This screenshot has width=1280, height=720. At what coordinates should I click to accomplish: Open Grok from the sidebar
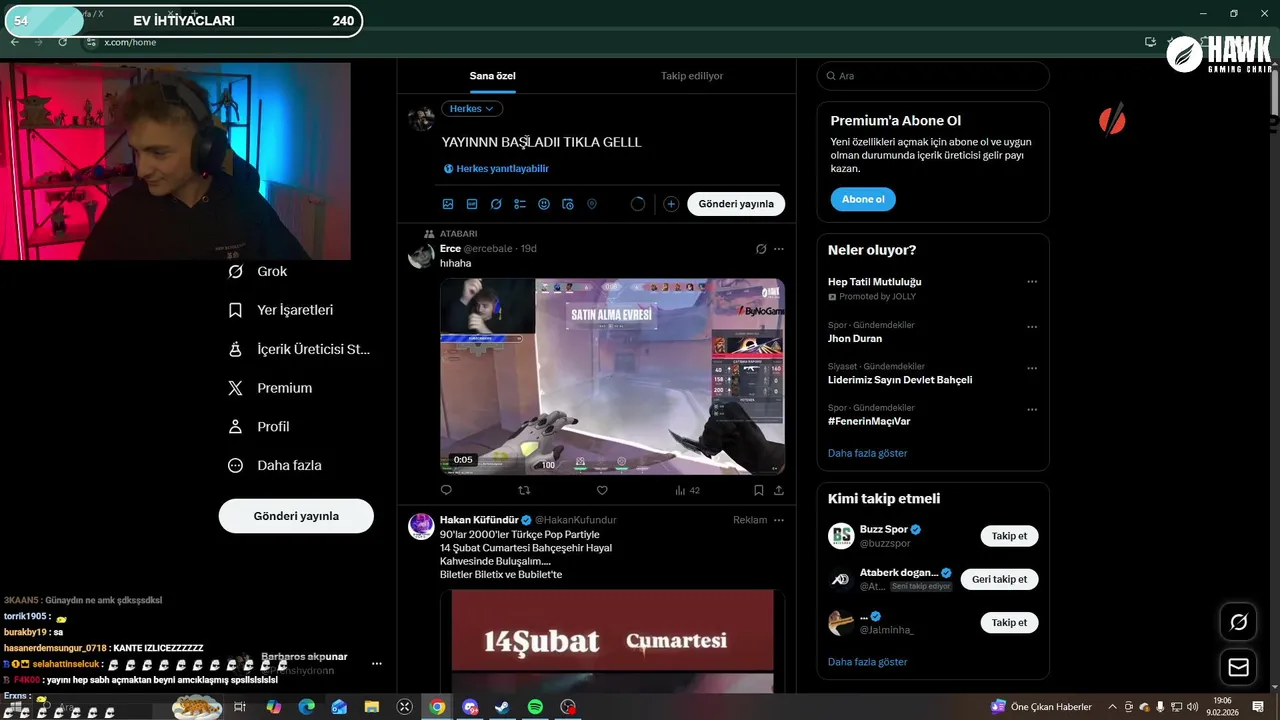pos(258,271)
